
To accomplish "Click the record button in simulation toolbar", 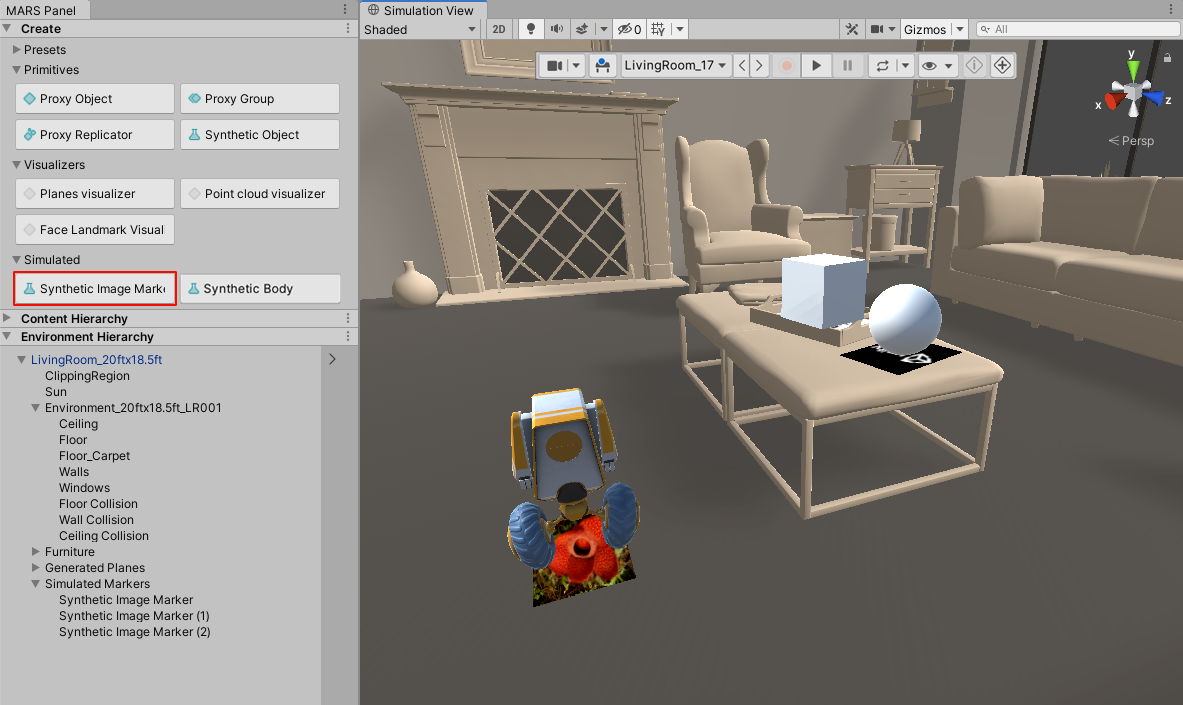I will click(x=787, y=66).
